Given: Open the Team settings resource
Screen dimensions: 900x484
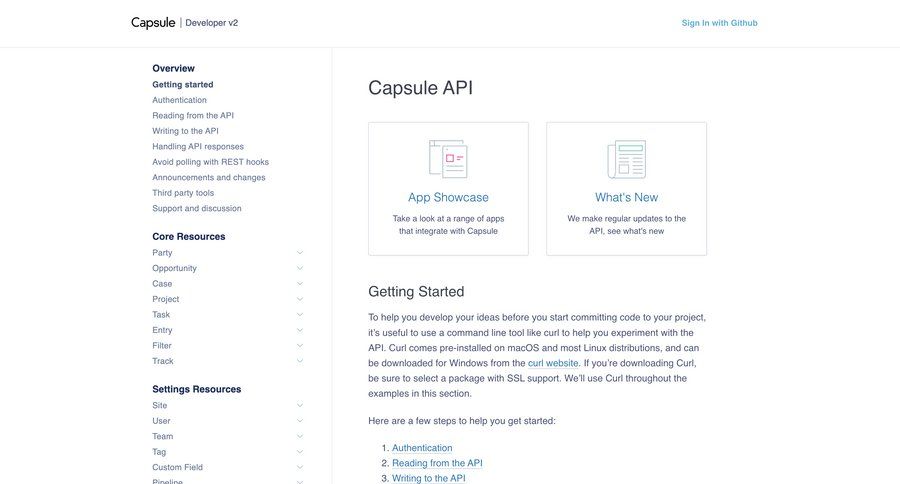Looking at the screenshot, I should pos(163,436).
